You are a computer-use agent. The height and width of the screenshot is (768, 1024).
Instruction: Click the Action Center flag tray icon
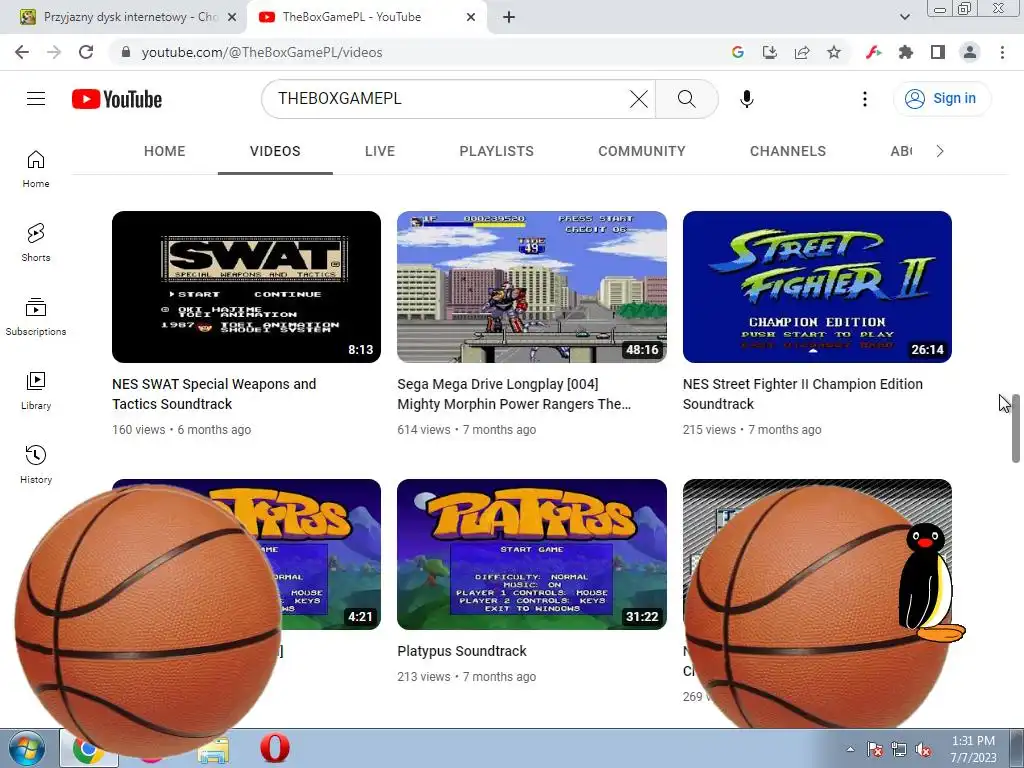coord(875,750)
